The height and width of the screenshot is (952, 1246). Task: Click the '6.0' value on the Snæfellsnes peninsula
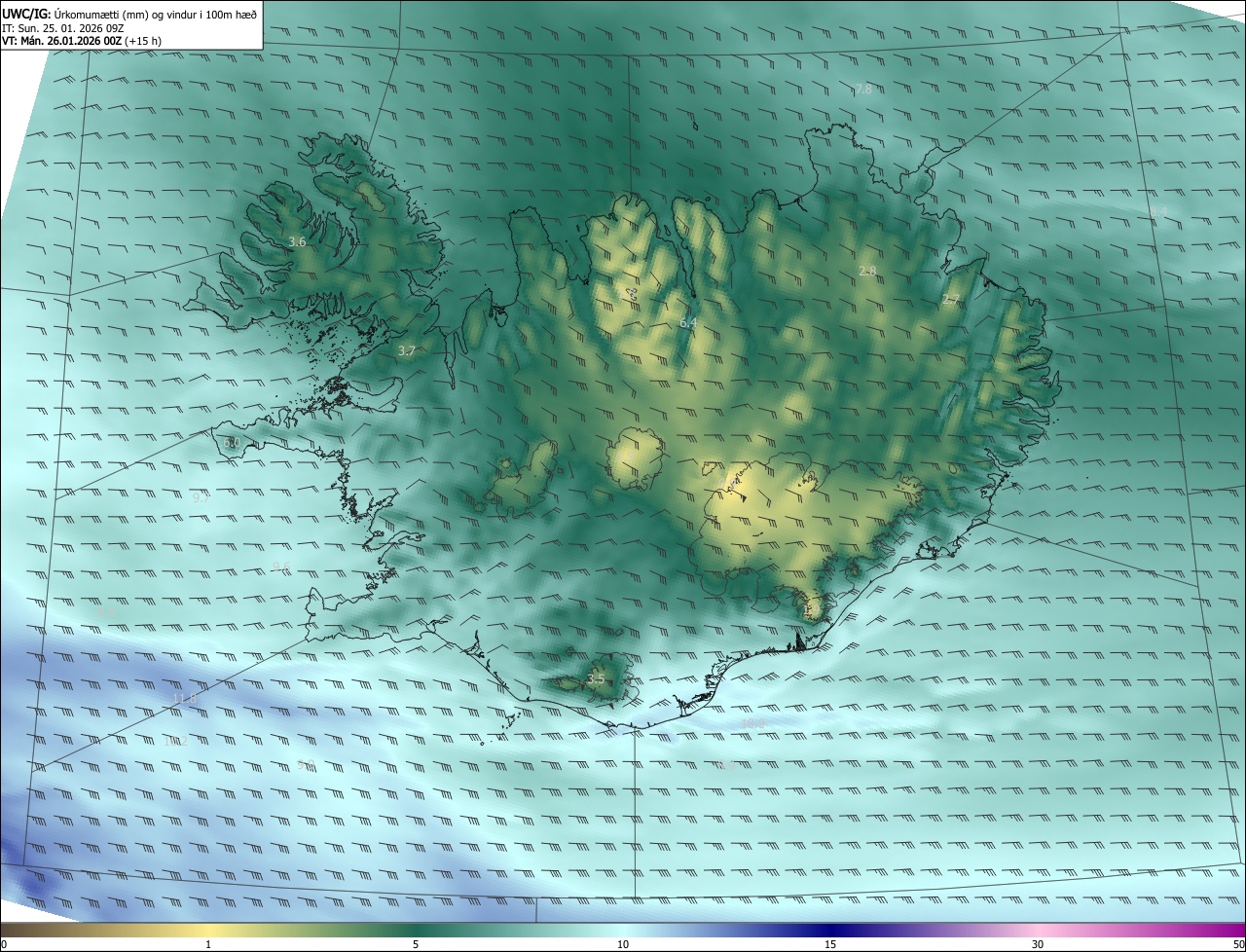[232, 443]
